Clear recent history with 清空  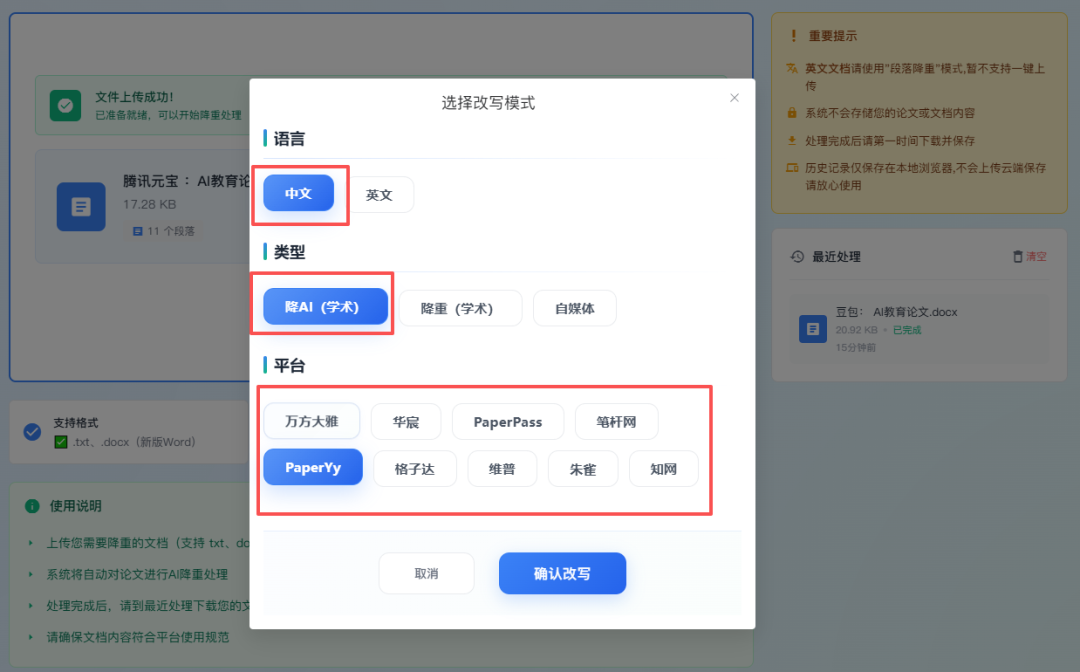[x=1030, y=257]
